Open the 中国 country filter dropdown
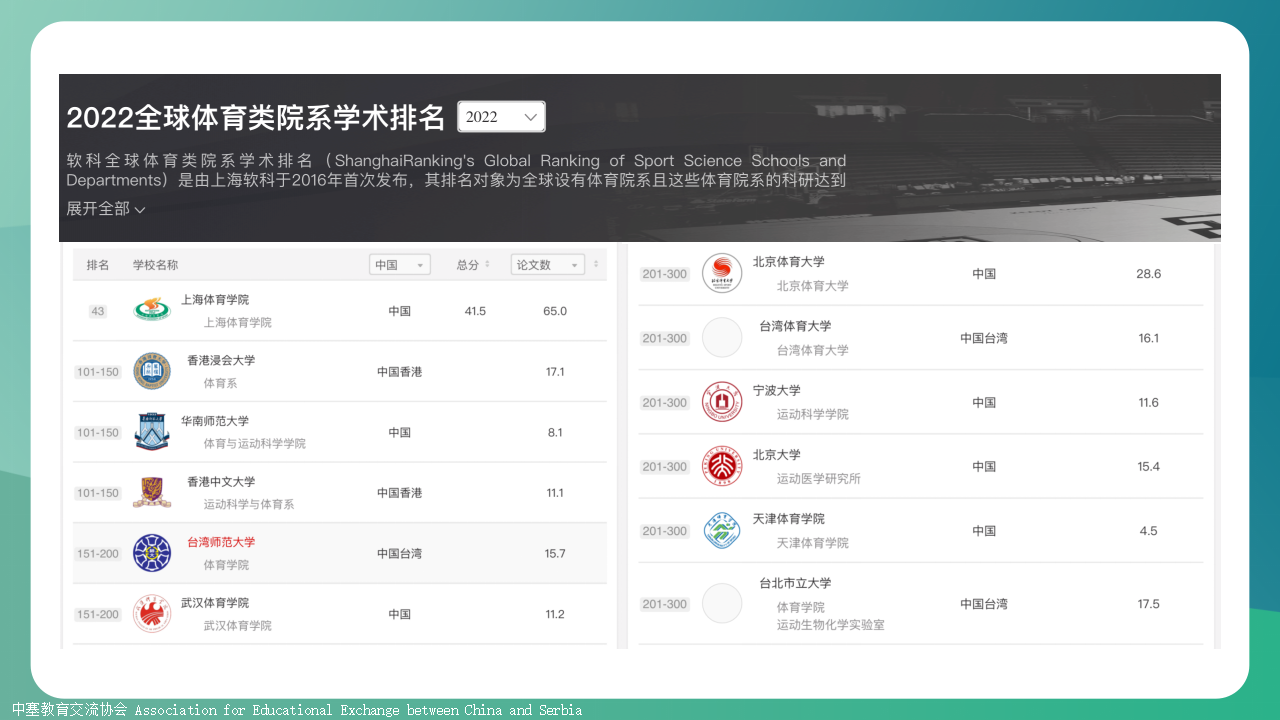 pos(399,265)
